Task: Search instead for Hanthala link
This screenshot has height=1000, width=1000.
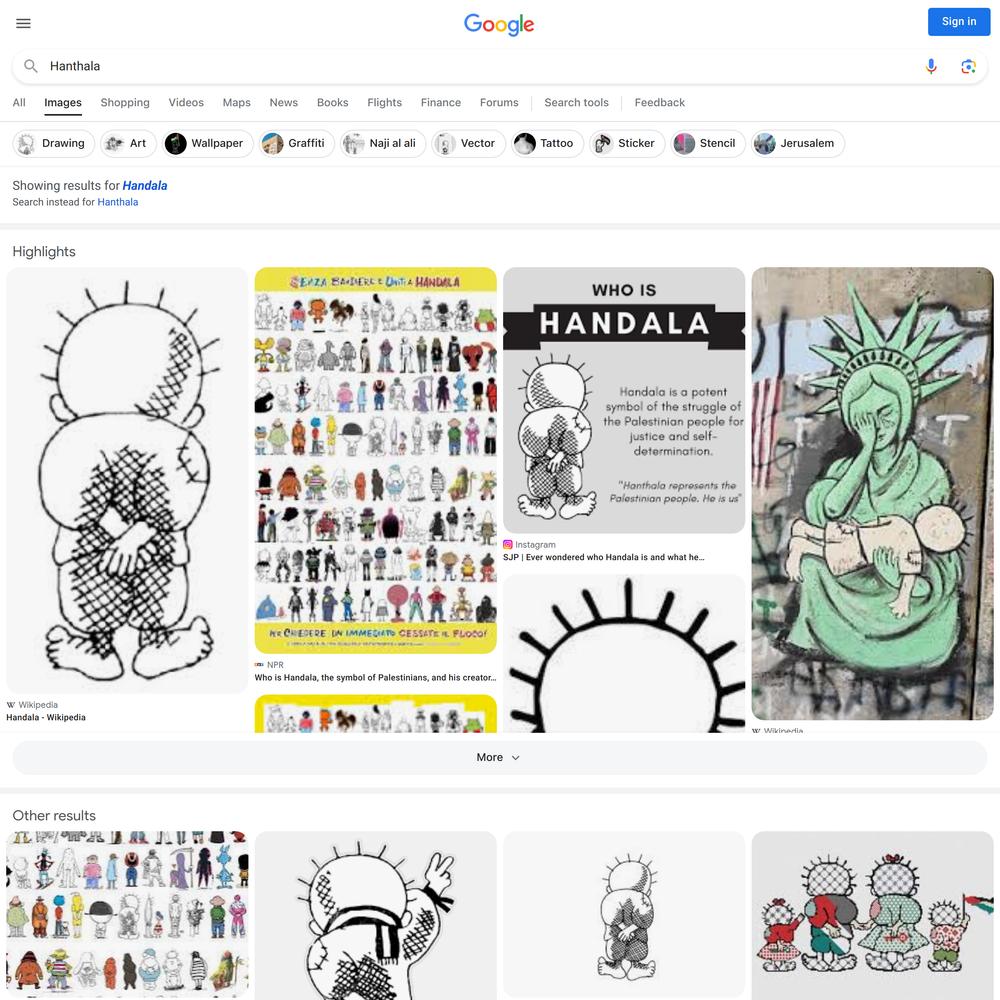Action: 117,202
